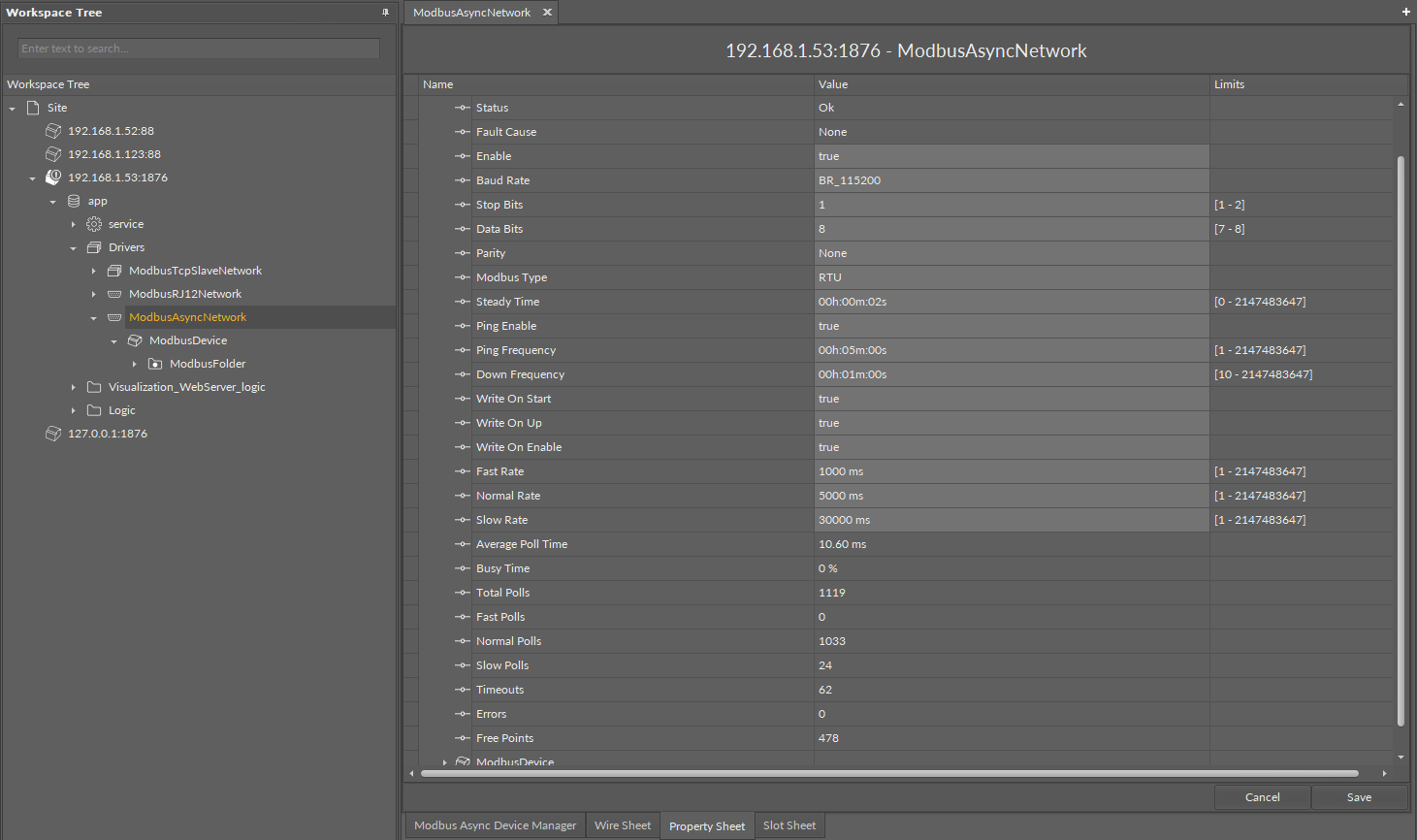The width and height of the screenshot is (1417, 840).
Task: Click the service gear icon
Action: click(94, 224)
